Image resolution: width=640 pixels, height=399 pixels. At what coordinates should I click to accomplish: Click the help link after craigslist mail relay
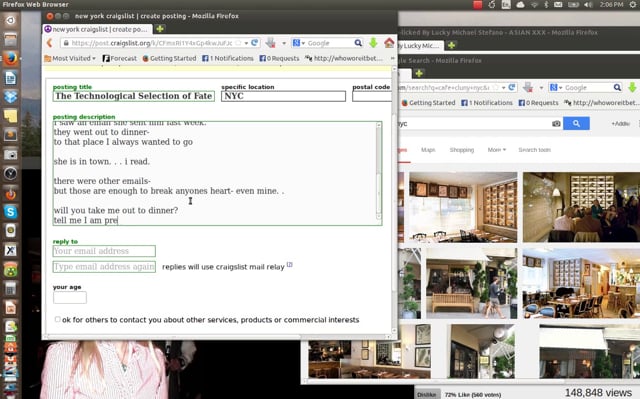click(x=289, y=264)
